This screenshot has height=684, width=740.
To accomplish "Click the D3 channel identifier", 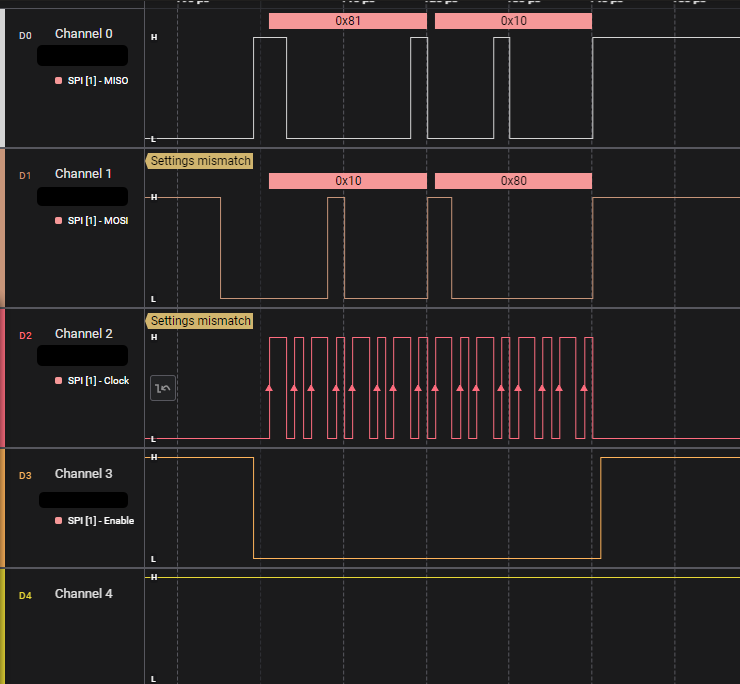I will coord(25,475).
